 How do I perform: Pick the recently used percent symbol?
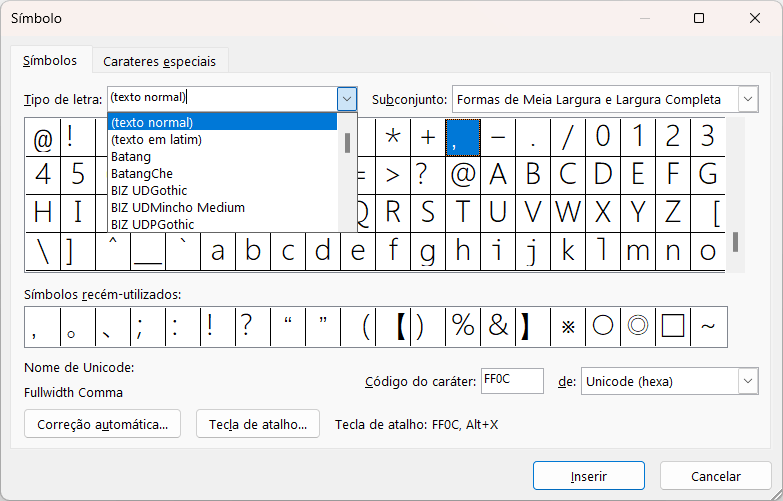463,327
